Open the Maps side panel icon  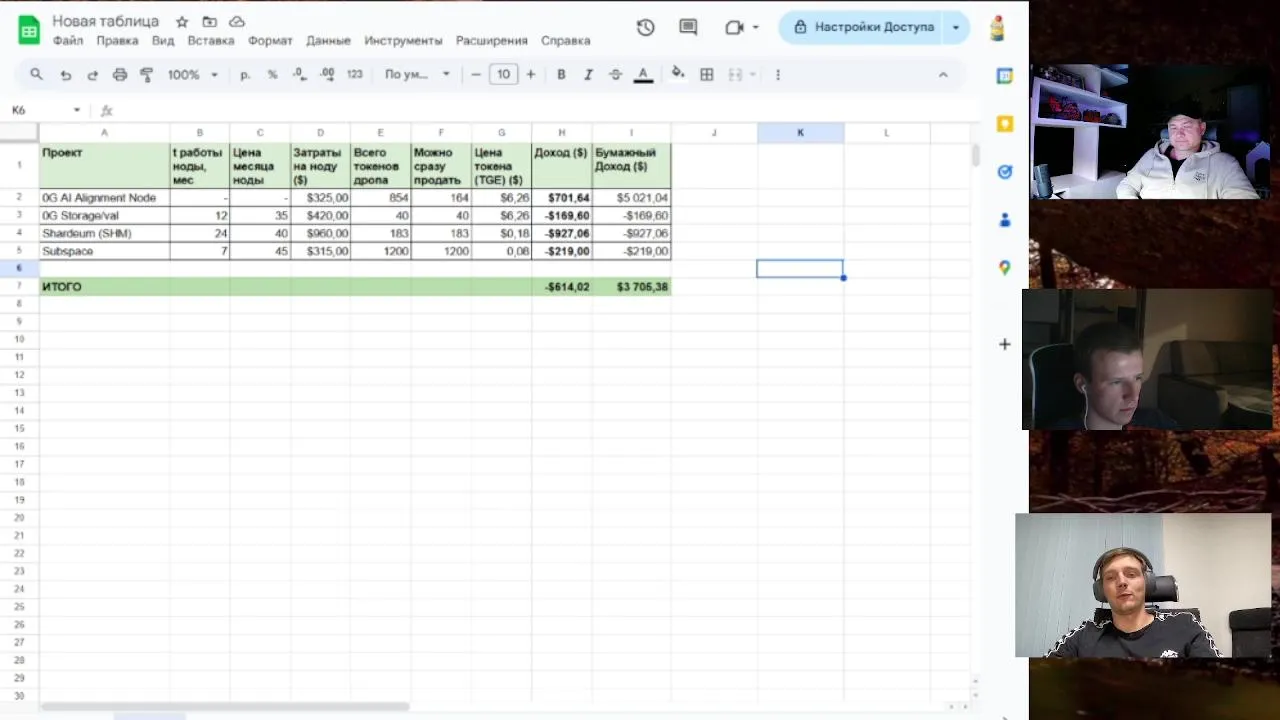click(x=1005, y=268)
